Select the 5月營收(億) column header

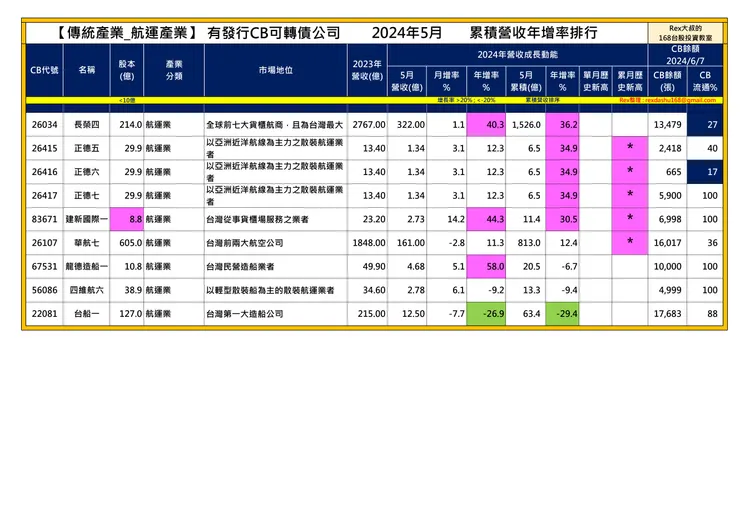click(x=407, y=81)
